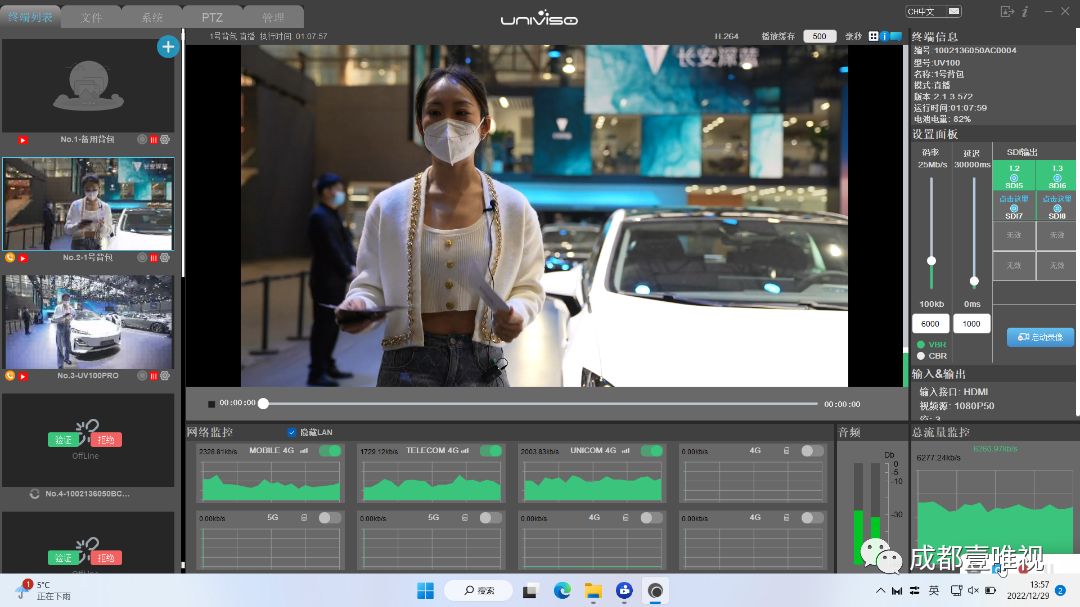
Task: Click the delay input field showing 1000
Action: (972, 324)
